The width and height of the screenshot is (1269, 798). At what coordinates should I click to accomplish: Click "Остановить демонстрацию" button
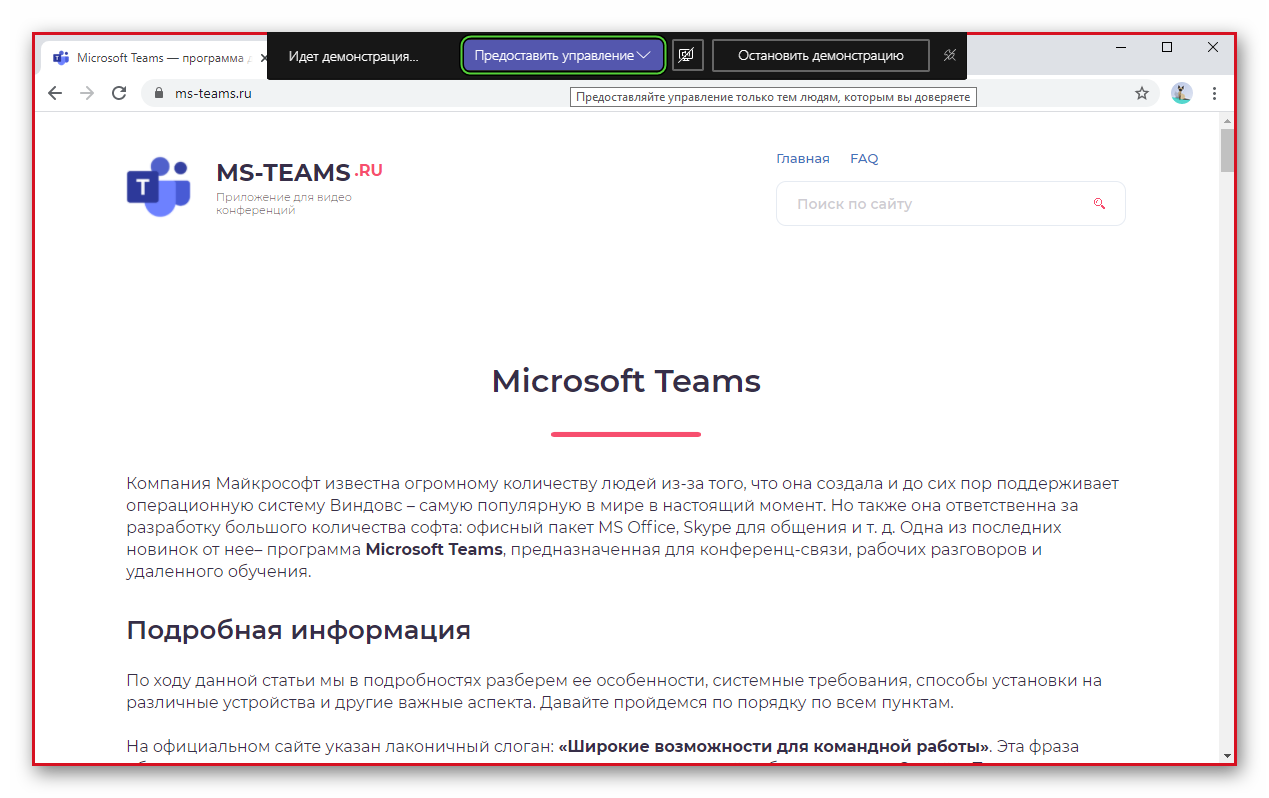821,55
